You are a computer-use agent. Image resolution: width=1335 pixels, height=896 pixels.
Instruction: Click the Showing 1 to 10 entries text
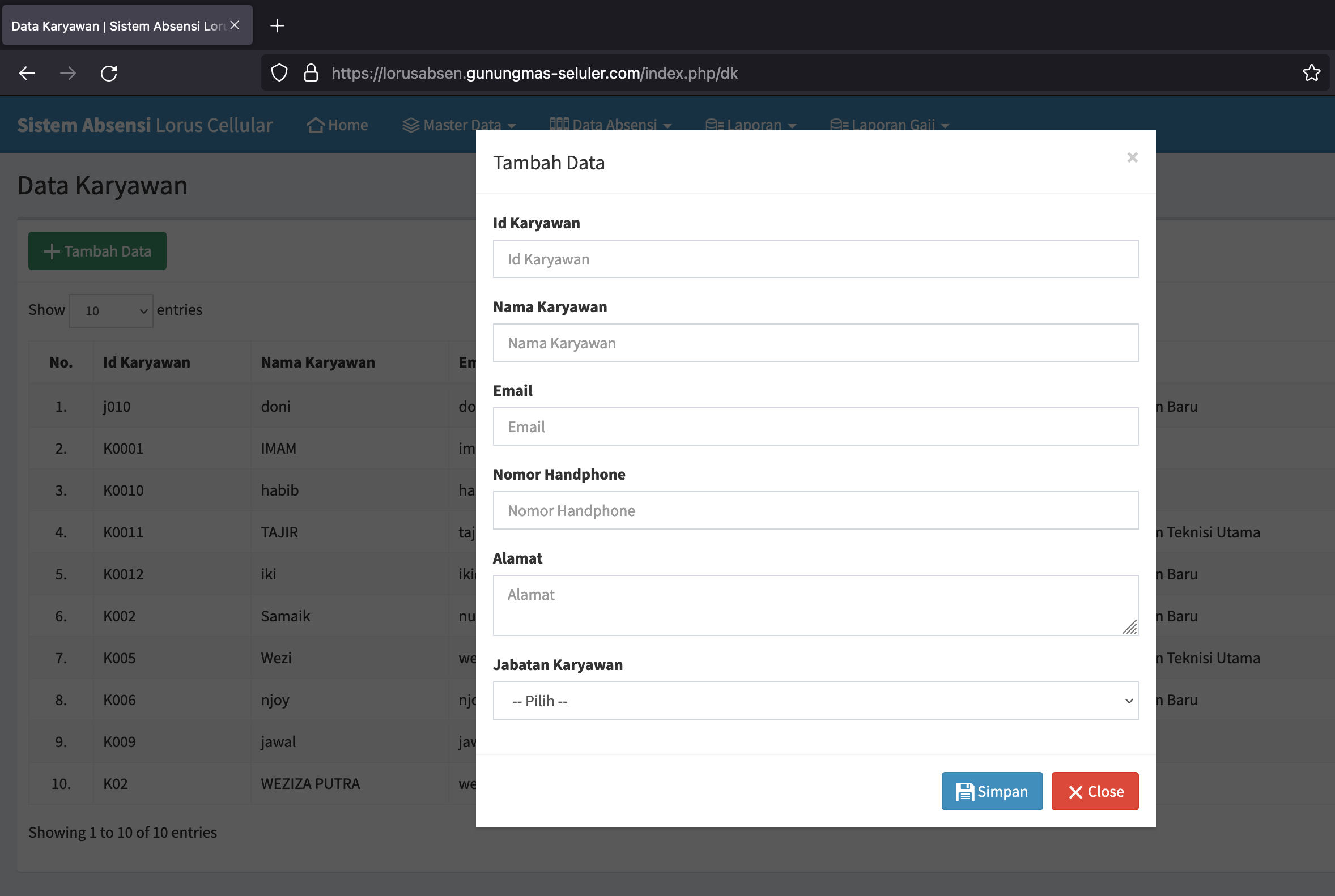123,833
